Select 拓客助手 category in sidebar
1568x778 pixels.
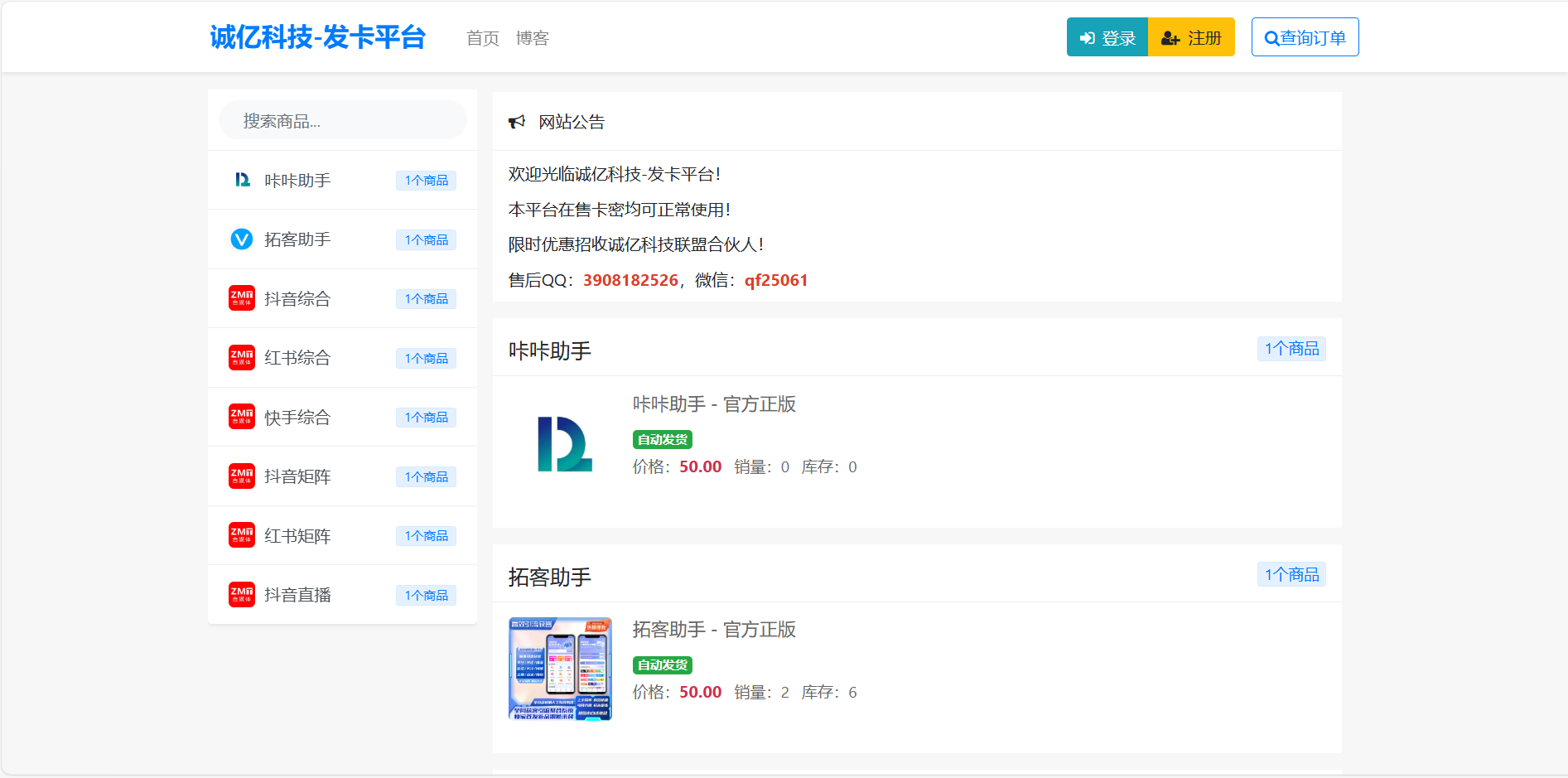(x=342, y=239)
